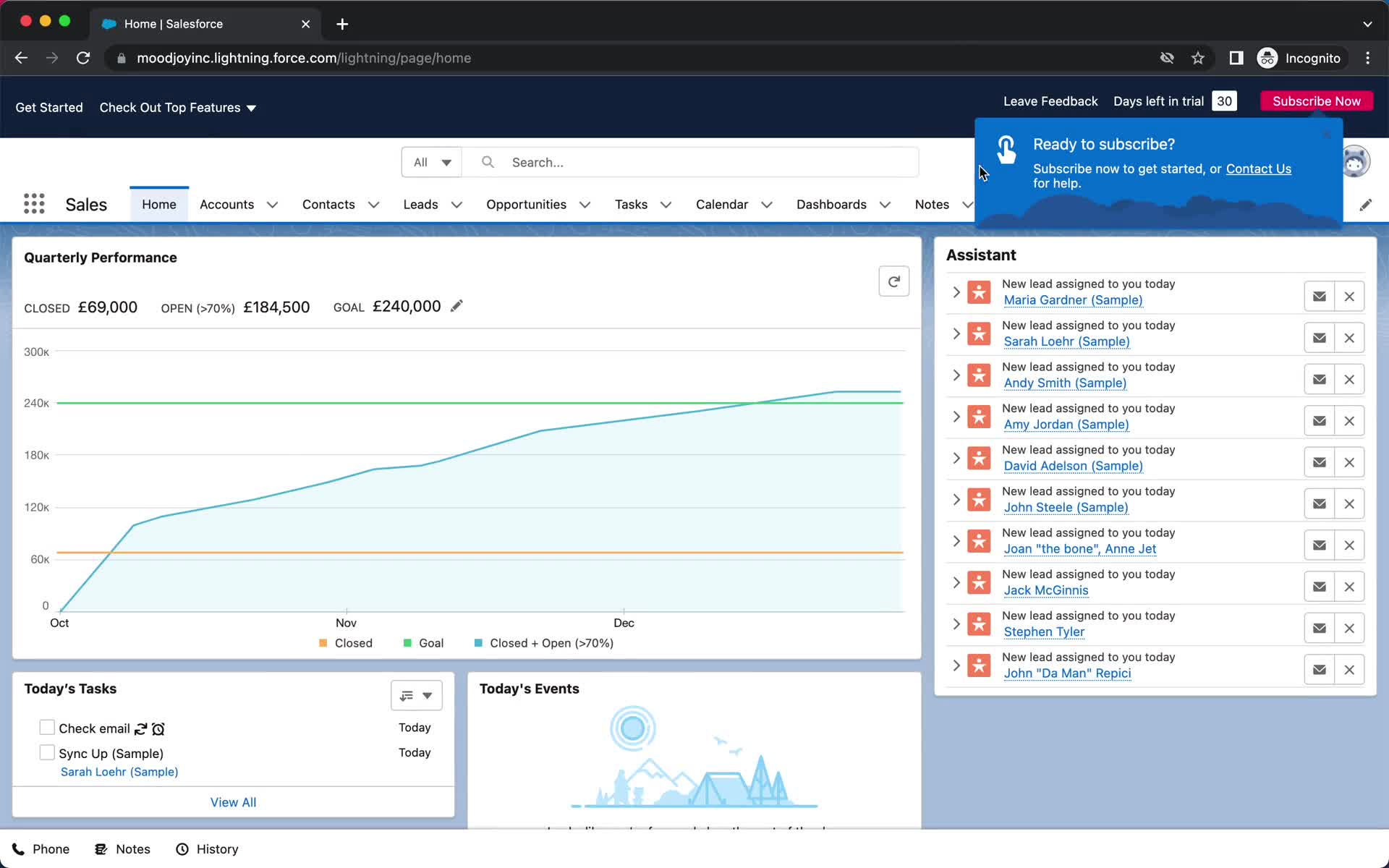The image size is (1389, 868).
Task: Click the edit page pencil icon at the navigation bar's end
Action: click(1365, 205)
